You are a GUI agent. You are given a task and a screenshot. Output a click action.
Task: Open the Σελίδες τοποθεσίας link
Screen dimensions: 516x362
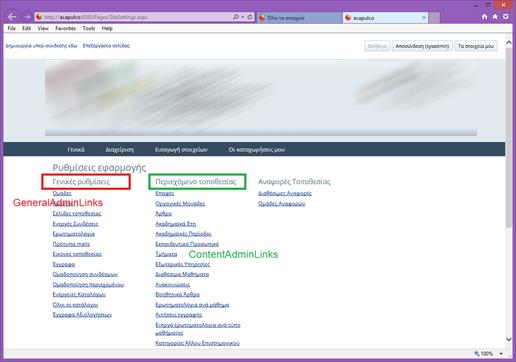pyautogui.click(x=77, y=213)
